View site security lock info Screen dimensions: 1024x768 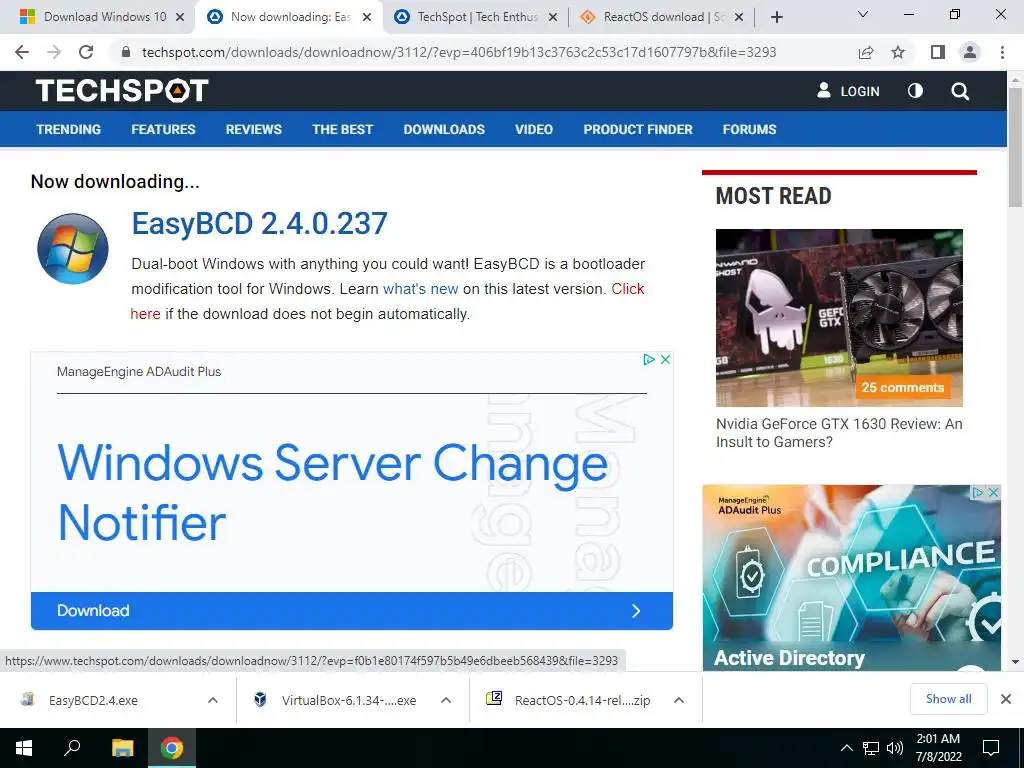coord(126,52)
